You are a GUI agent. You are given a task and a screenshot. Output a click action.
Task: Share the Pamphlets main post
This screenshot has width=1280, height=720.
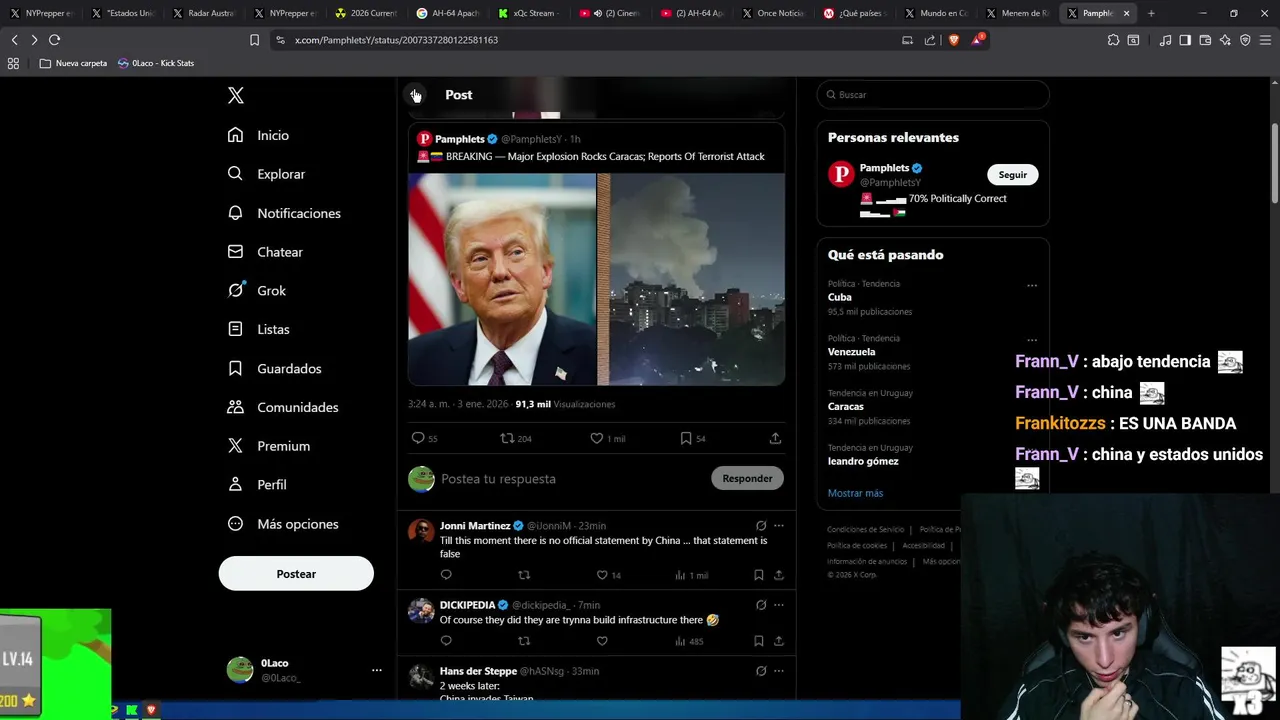click(x=775, y=438)
